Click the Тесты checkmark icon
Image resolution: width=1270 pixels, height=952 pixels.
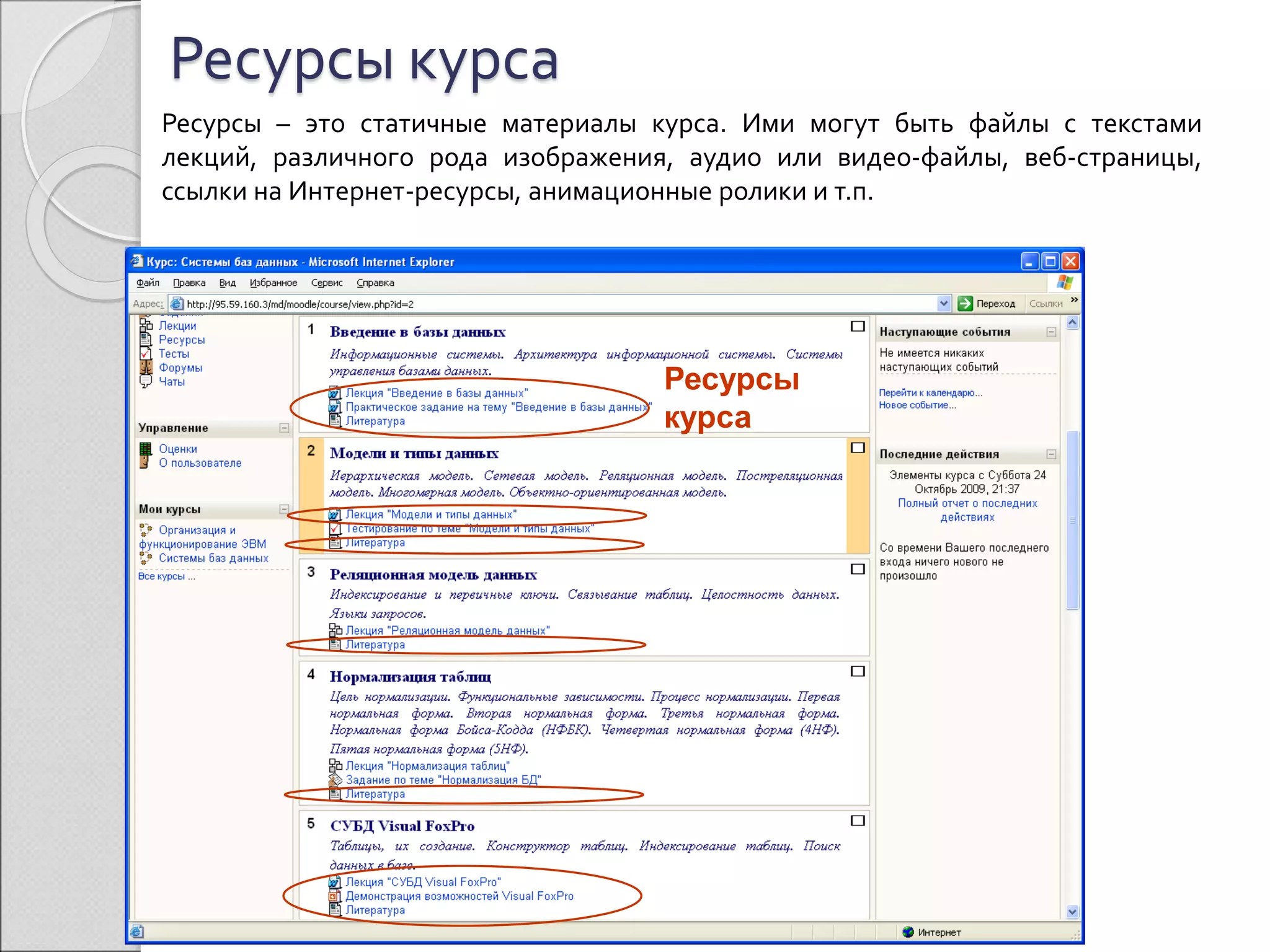pyautogui.click(x=146, y=353)
